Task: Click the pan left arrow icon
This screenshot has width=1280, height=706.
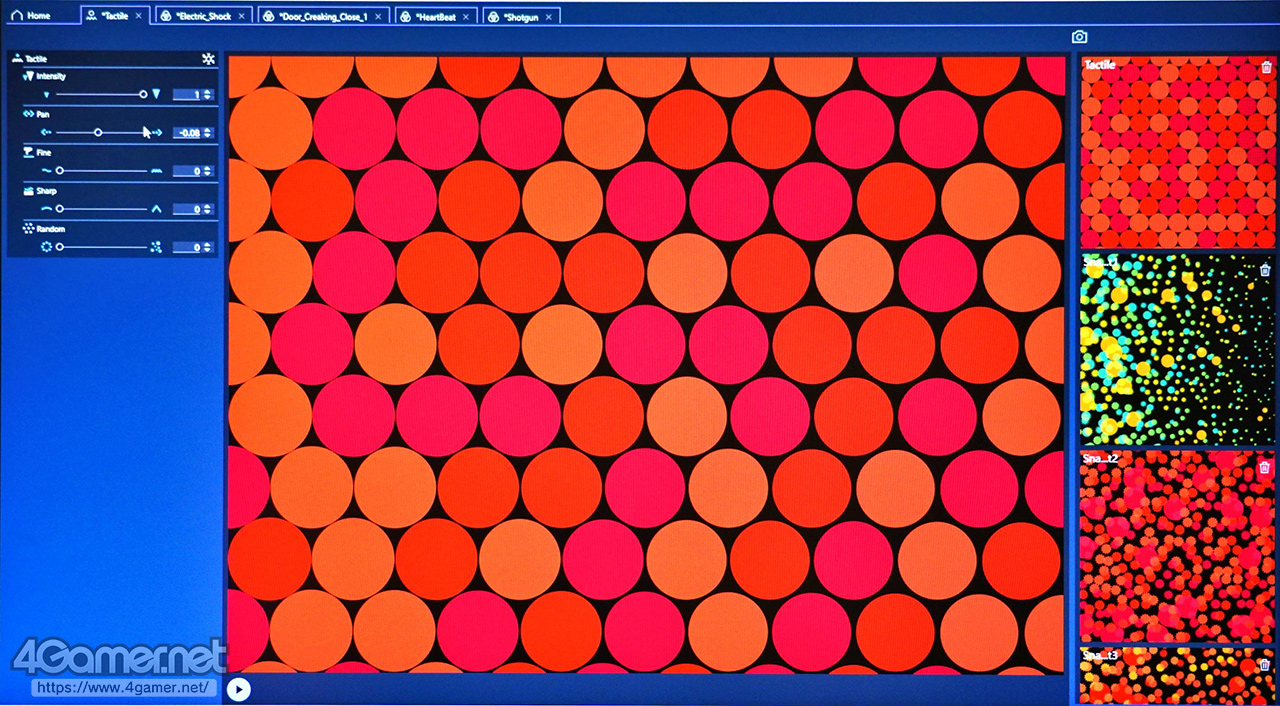Action: pos(46,132)
